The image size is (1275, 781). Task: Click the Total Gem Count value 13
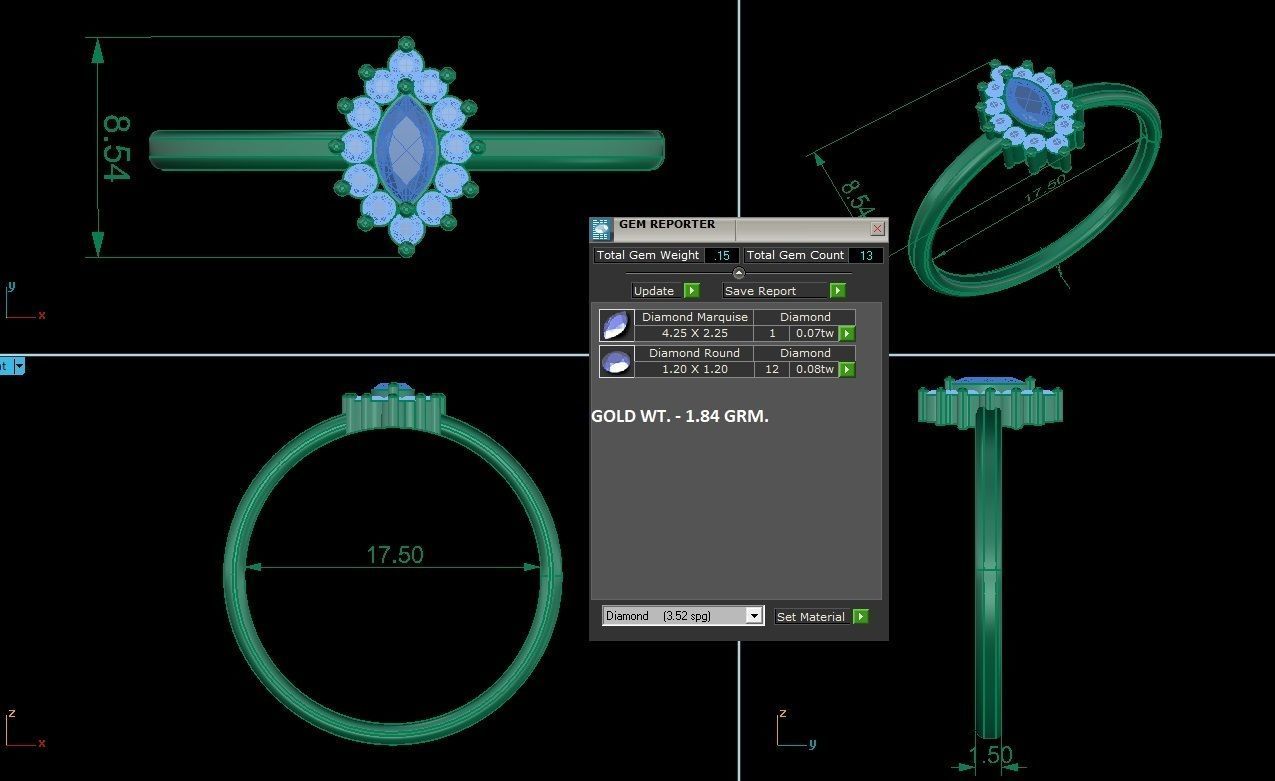pos(866,255)
